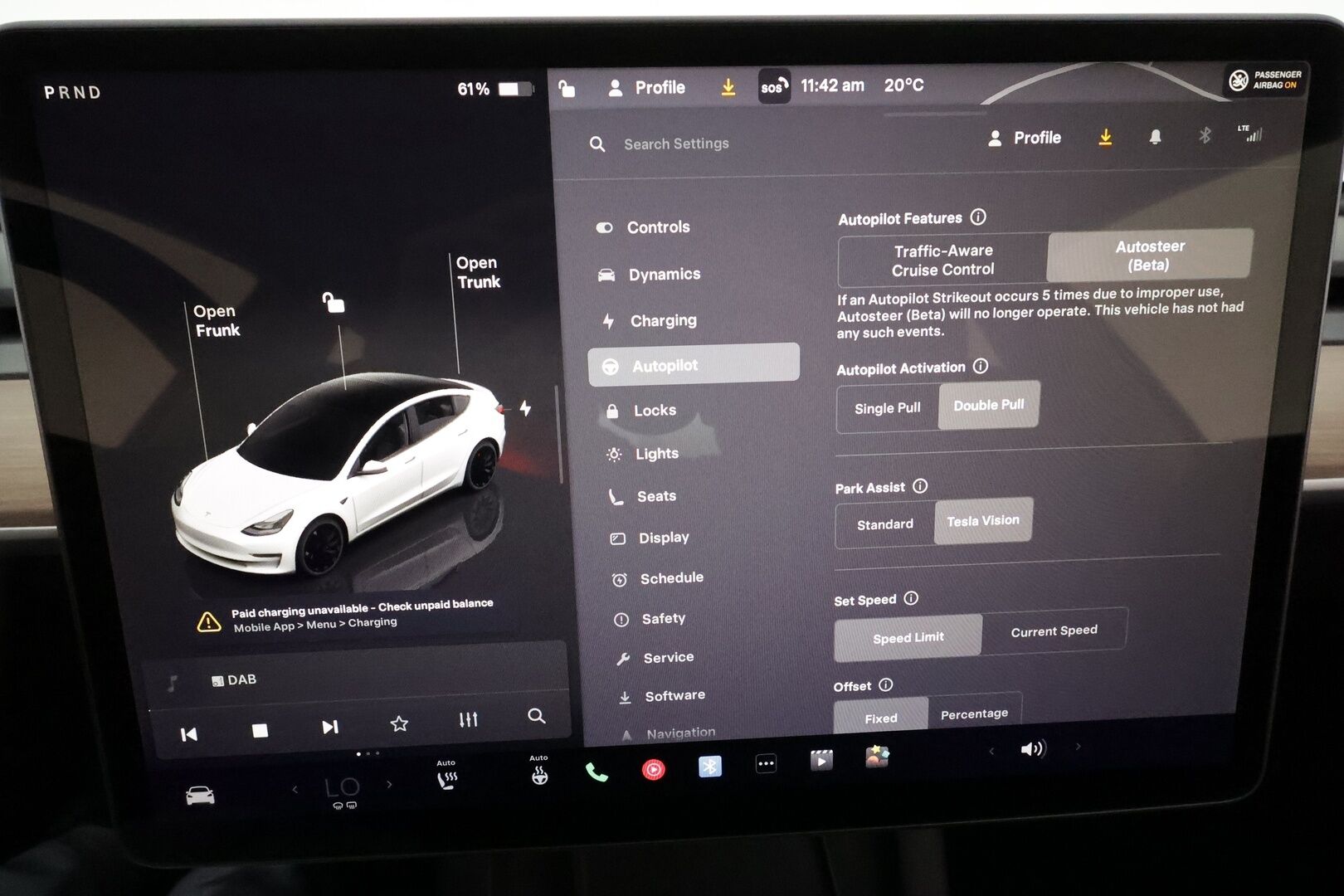Tap the download arrow in settings header
The image size is (1344, 896).
1105,137
